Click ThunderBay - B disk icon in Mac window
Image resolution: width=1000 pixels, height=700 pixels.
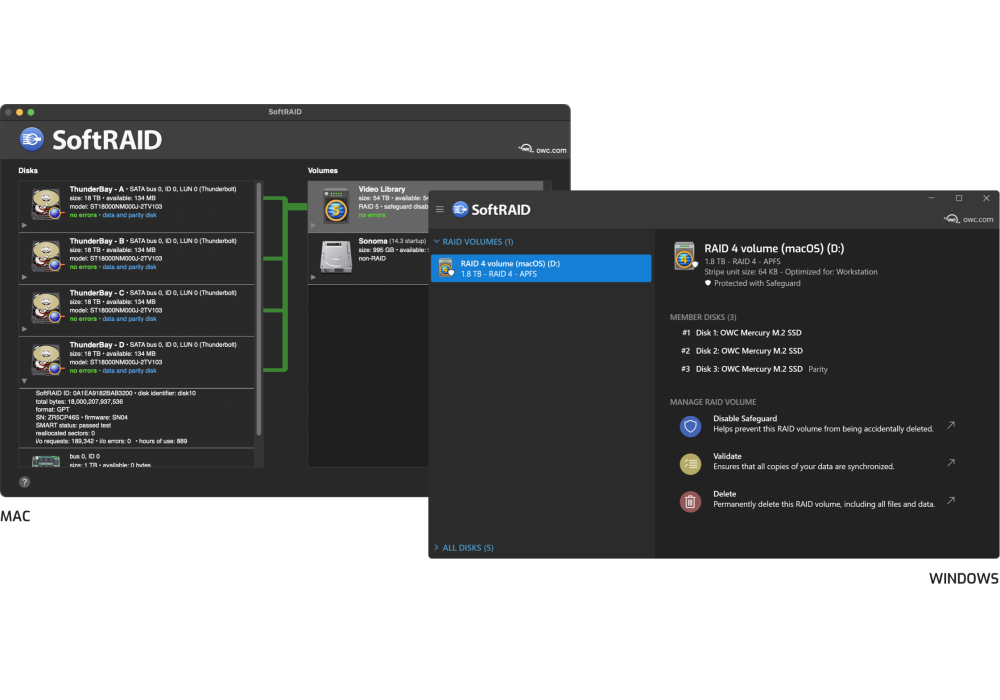click(x=47, y=256)
